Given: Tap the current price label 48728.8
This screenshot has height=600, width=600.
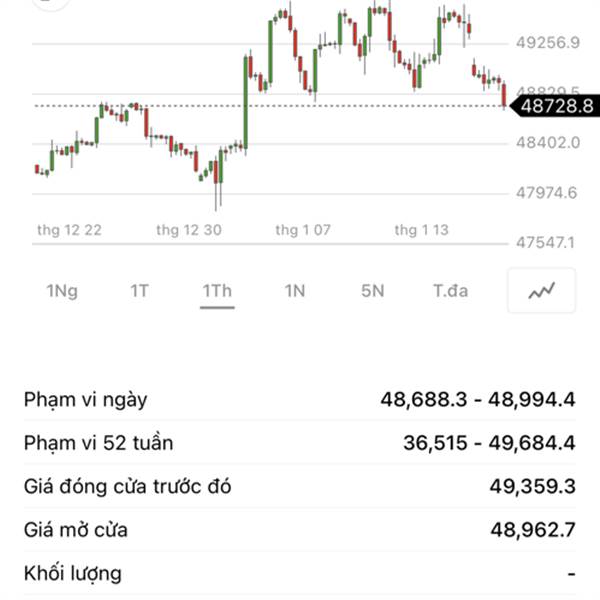Looking at the screenshot, I should [x=552, y=105].
